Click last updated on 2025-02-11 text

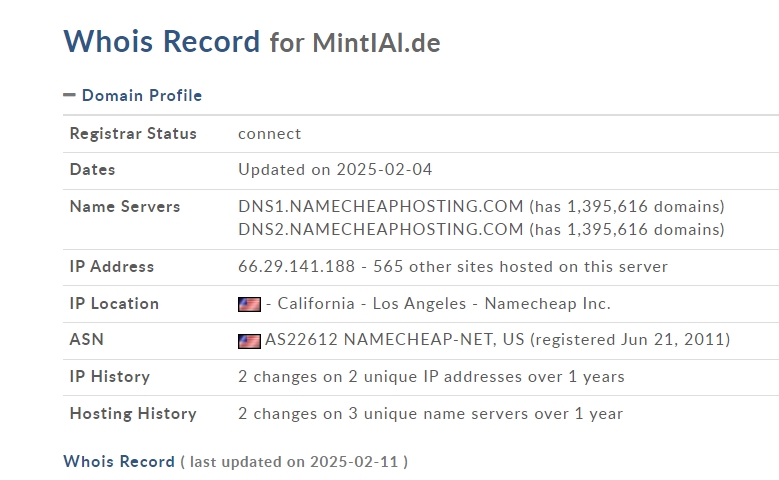[x=294, y=462]
